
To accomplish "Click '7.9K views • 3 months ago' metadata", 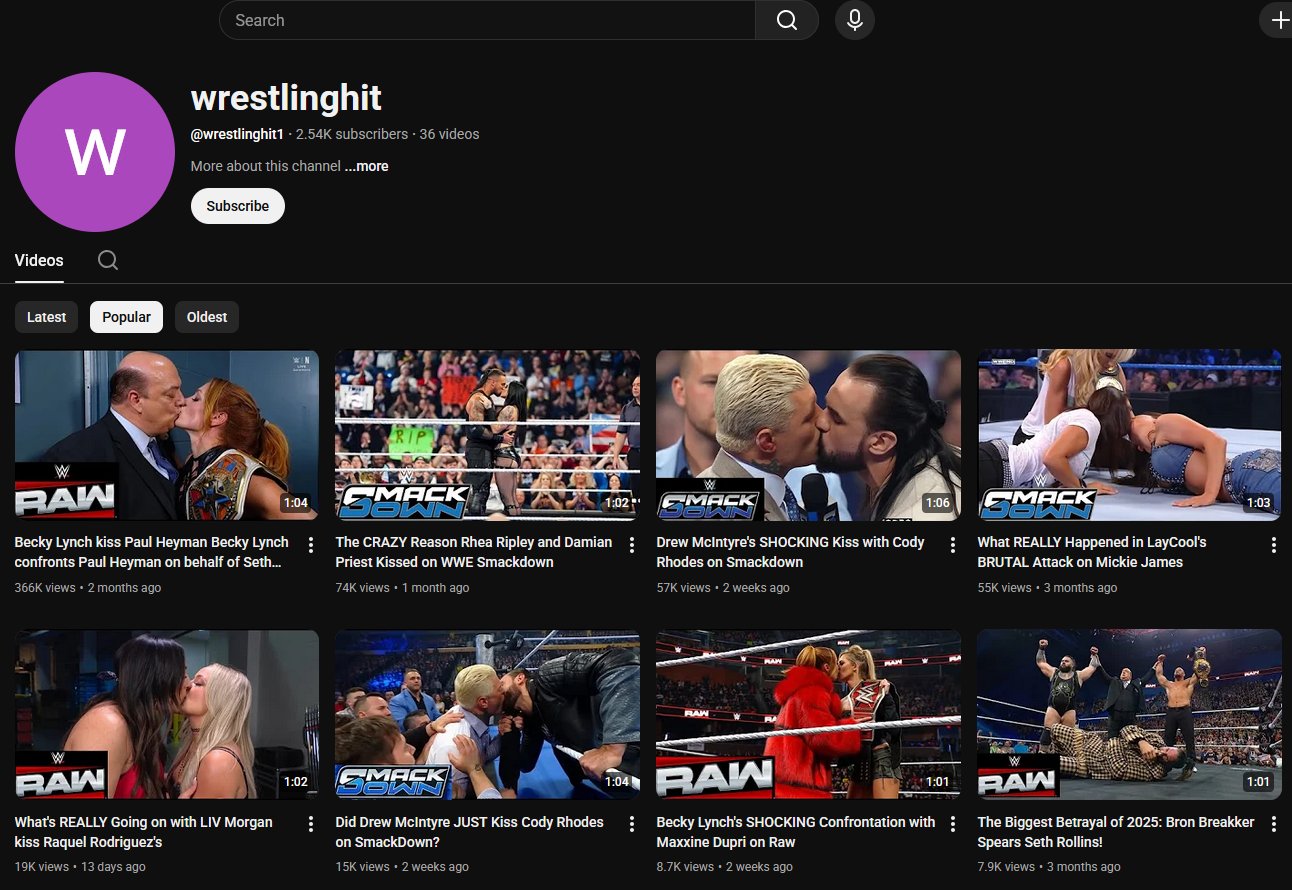I will pos(1049,867).
